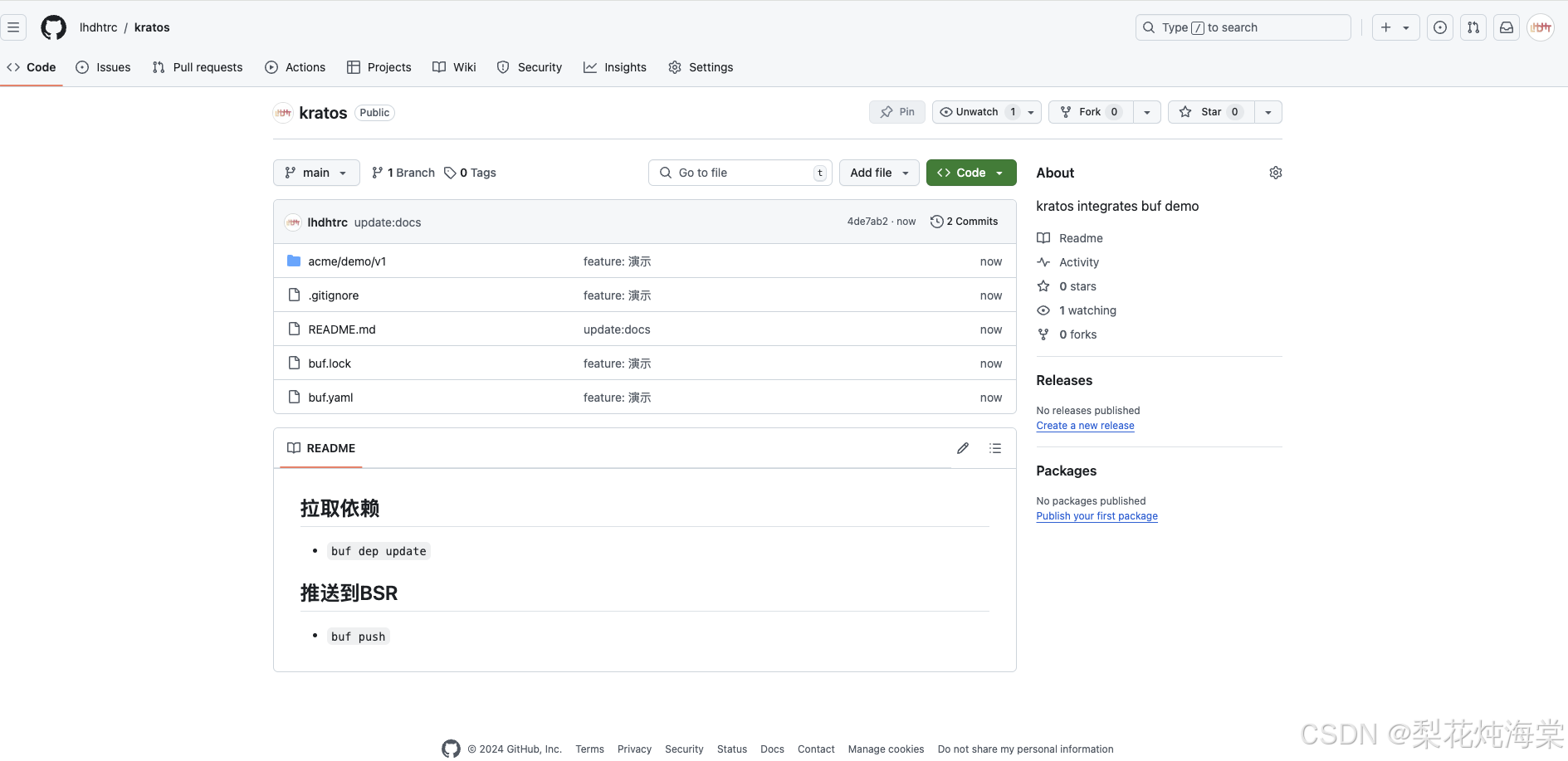1568x761 pixels.
Task: Open the green Code clone dropdown
Action: coord(971,173)
